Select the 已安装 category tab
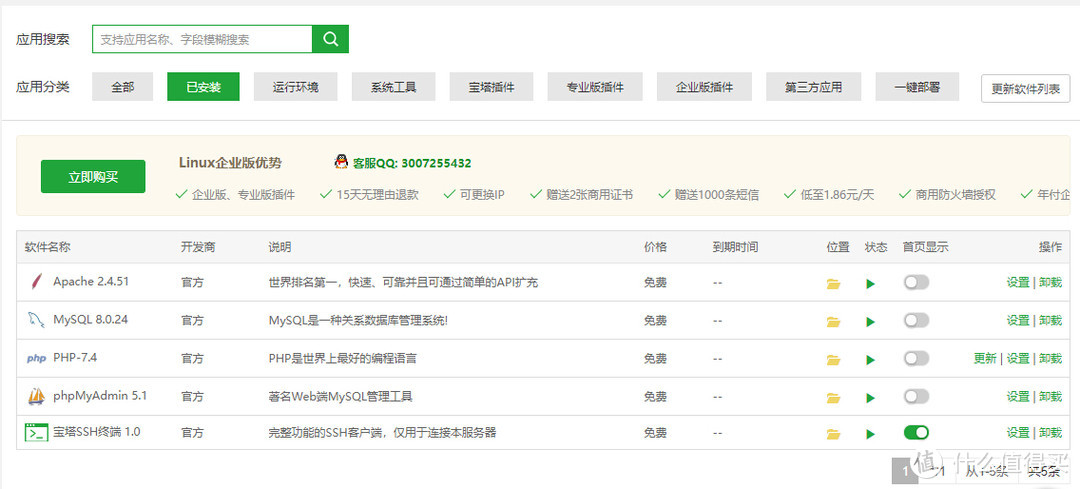Image resolution: width=1080 pixels, height=489 pixels. (x=203, y=87)
